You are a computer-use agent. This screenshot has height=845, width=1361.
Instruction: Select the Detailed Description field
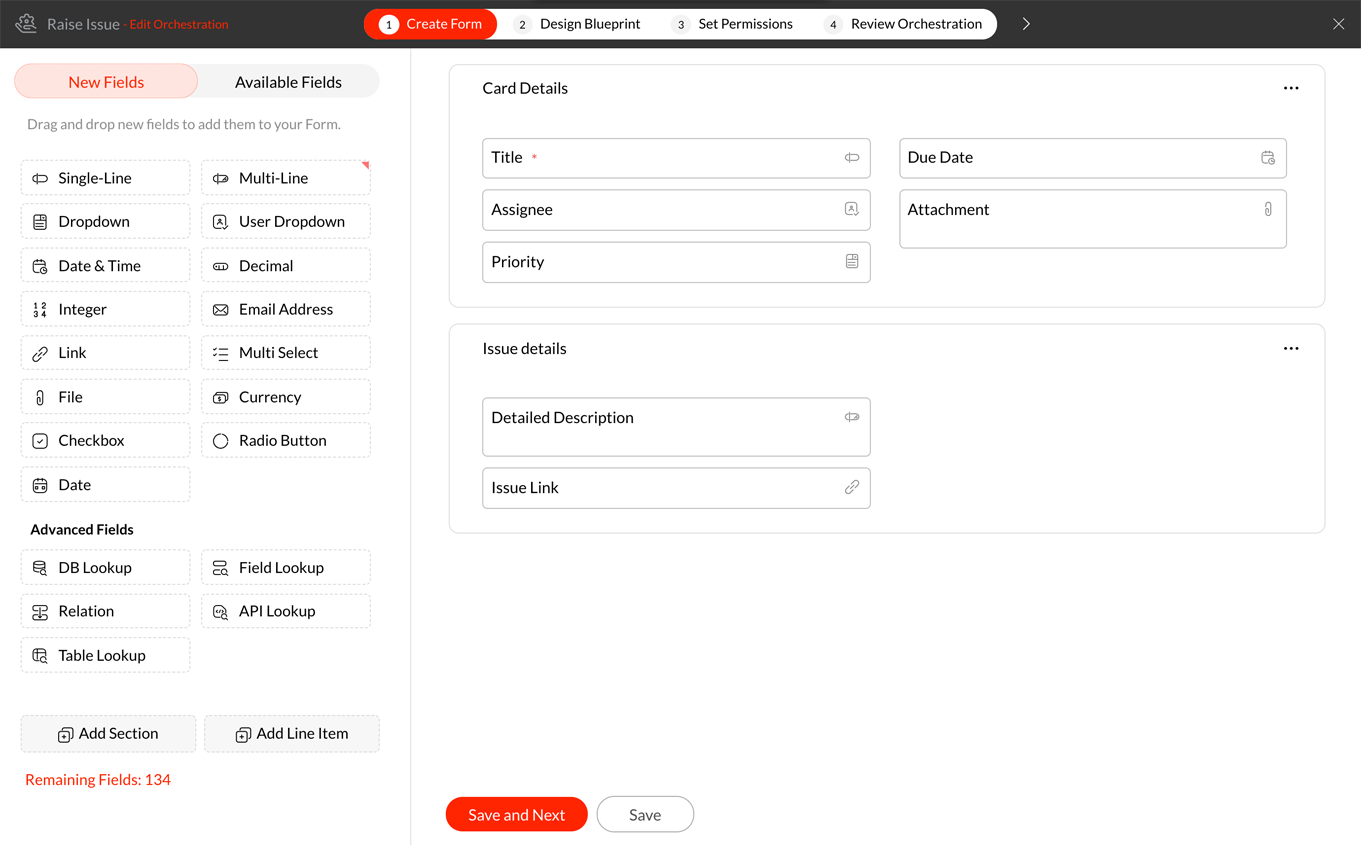coord(676,427)
